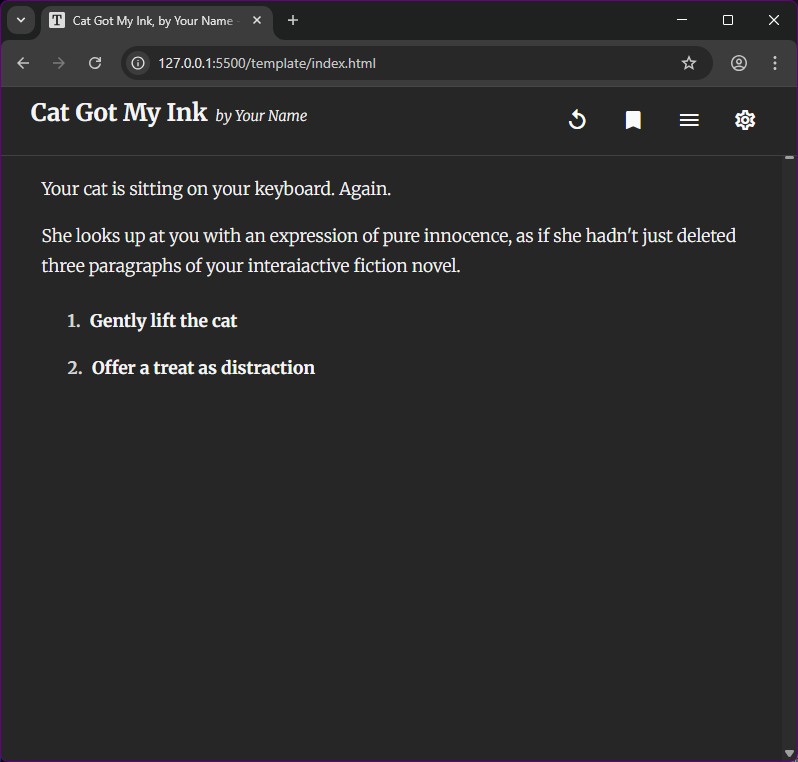
Task: Click the scrollbar down arrow
Action: click(x=789, y=753)
